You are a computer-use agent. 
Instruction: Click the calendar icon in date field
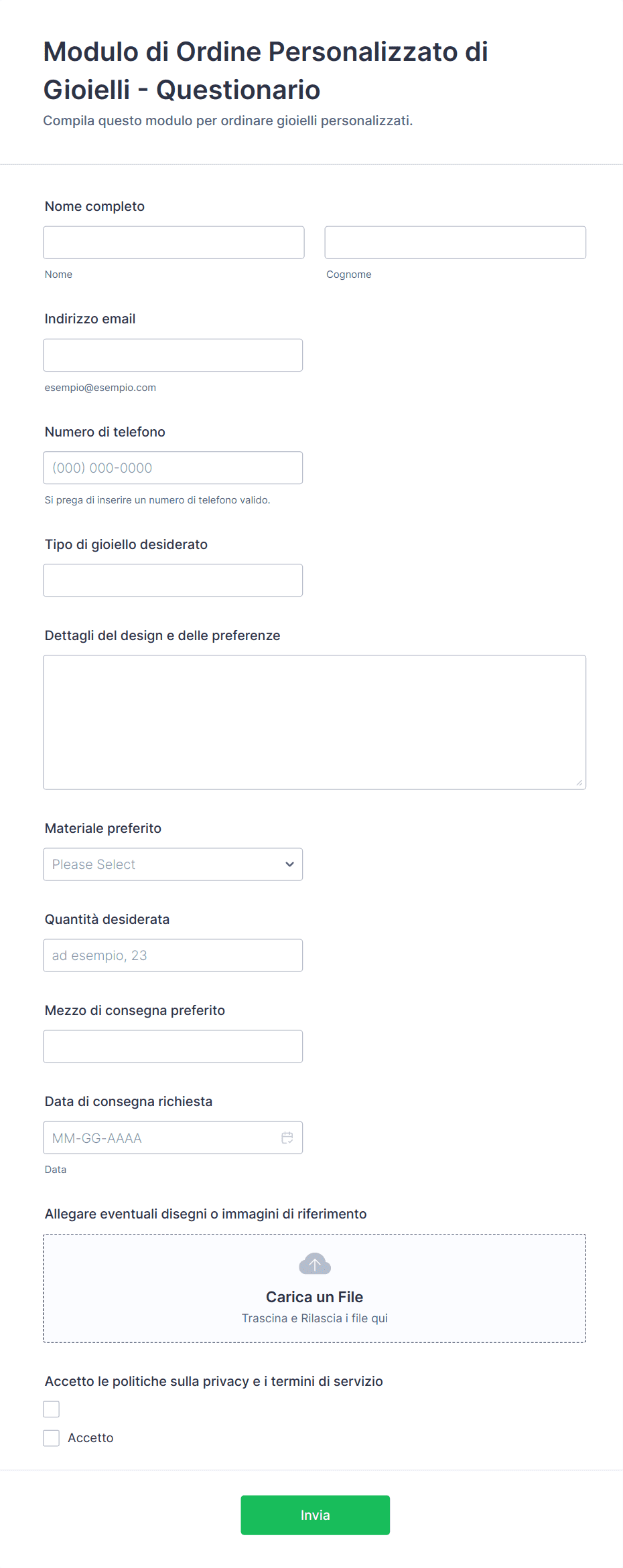point(287,1138)
